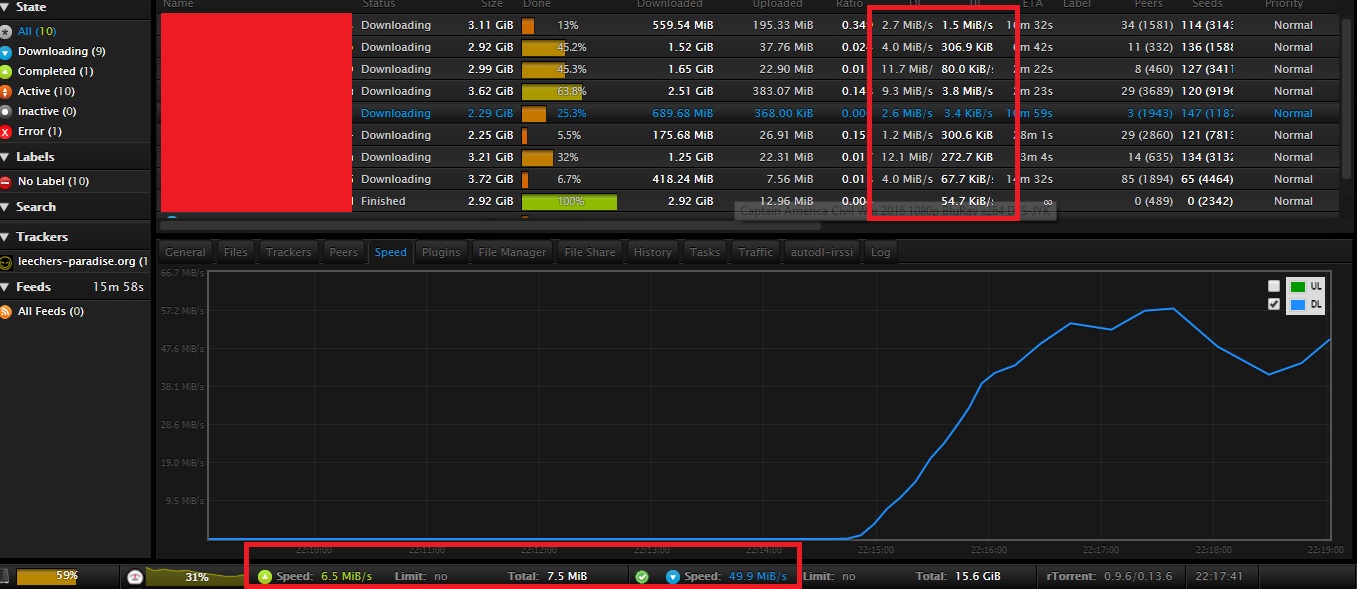This screenshot has height=589, width=1357.
Task: Click the upload Speed 6.5 MiB/s readout
Action: (323, 576)
